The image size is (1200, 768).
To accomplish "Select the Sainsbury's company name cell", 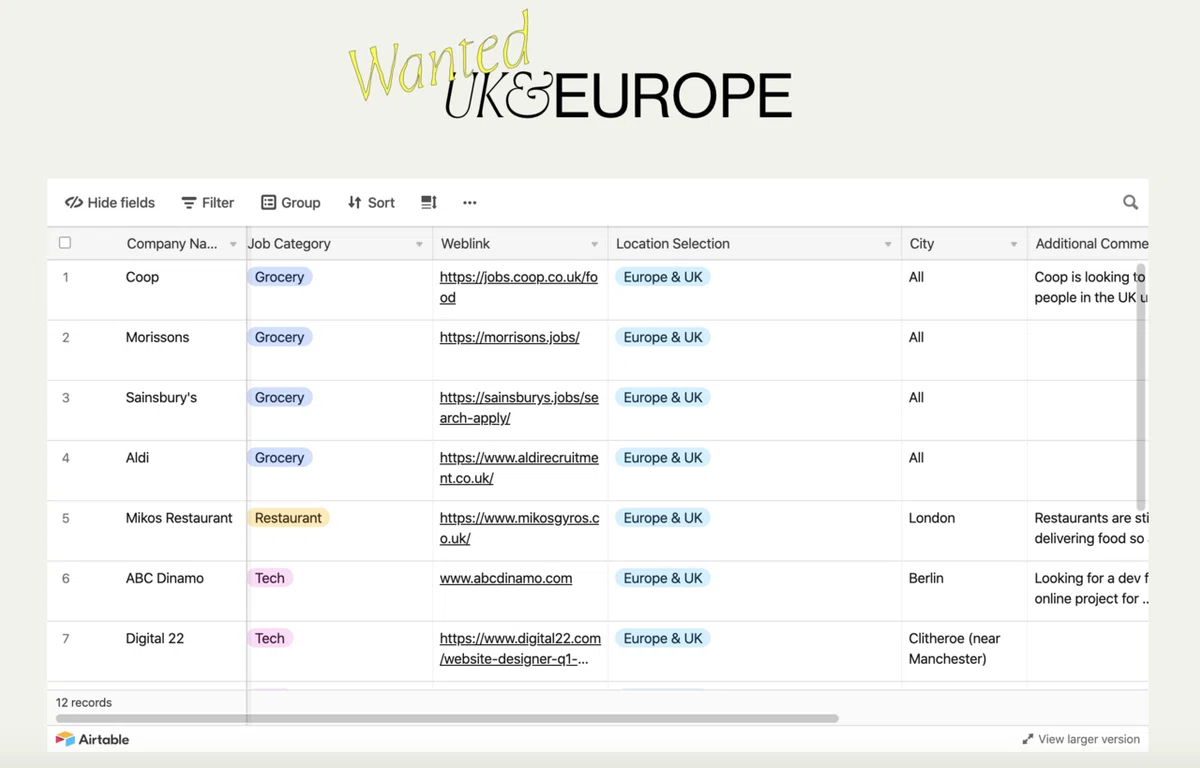I will tap(146, 410).
